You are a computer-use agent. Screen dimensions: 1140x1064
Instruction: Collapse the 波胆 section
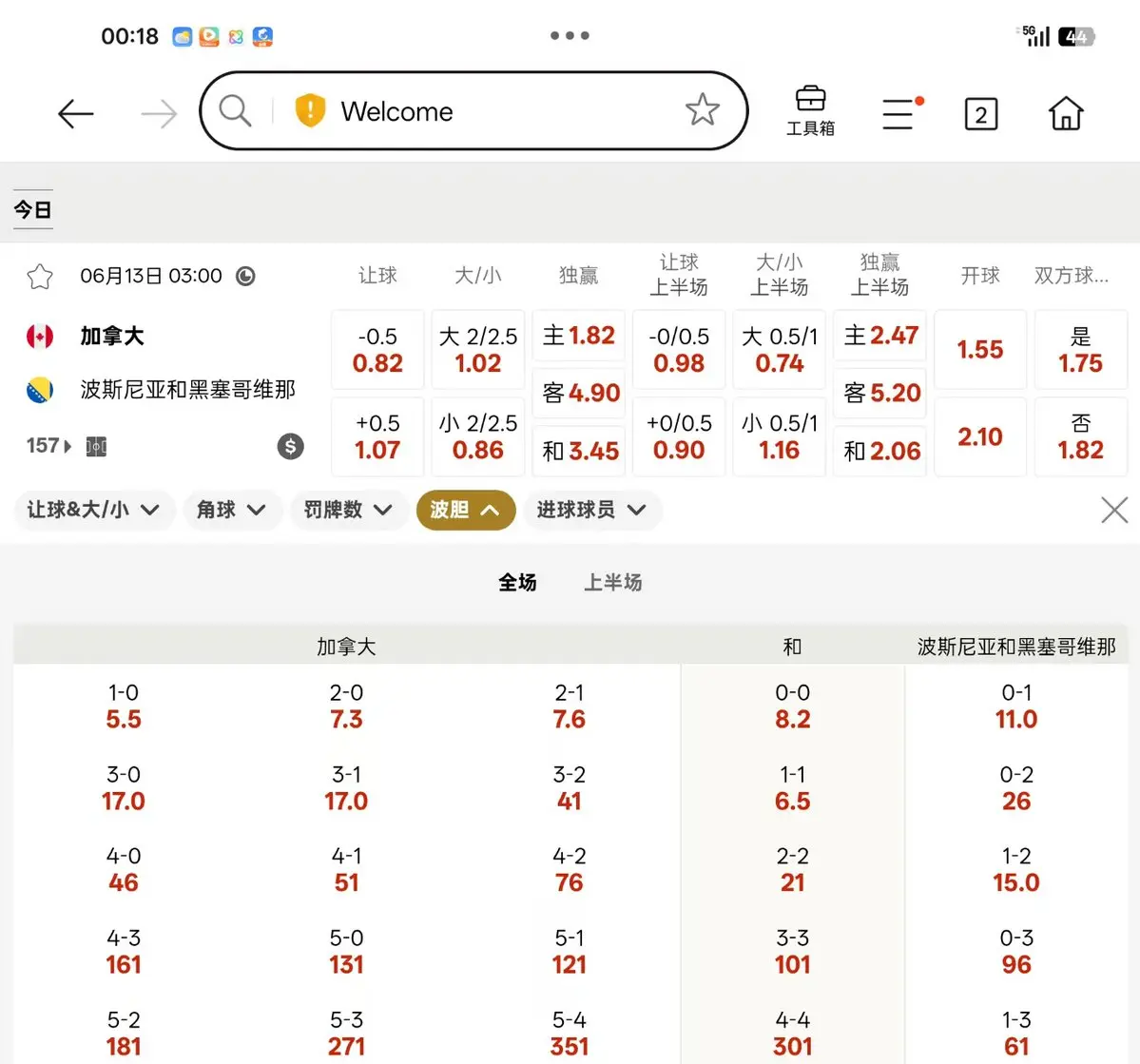[465, 510]
